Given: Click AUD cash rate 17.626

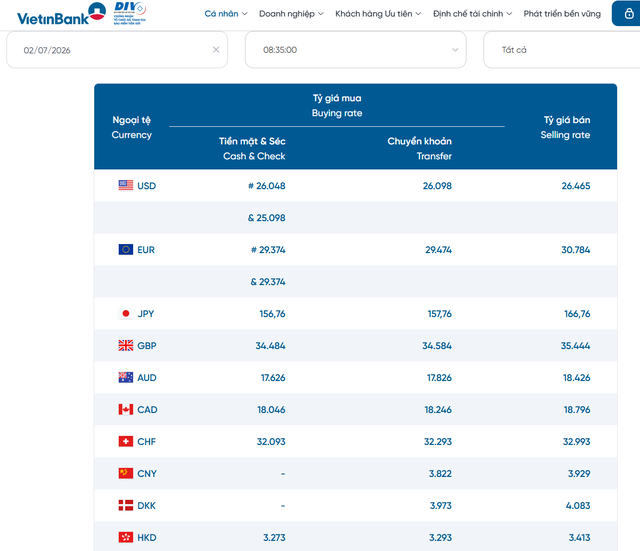Looking at the screenshot, I should (x=273, y=378).
